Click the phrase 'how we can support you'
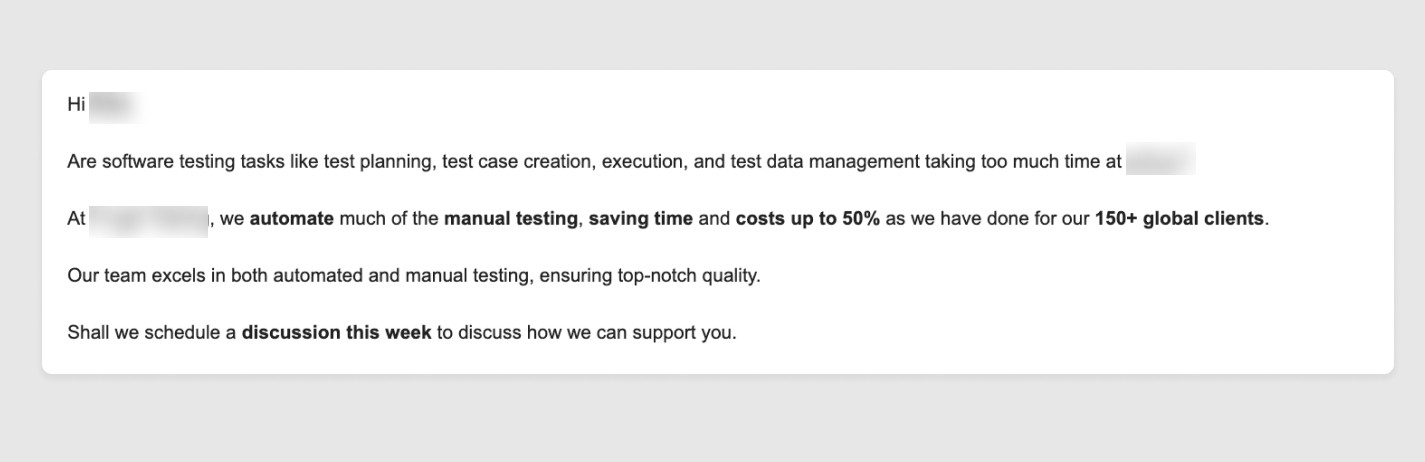 click(x=630, y=332)
